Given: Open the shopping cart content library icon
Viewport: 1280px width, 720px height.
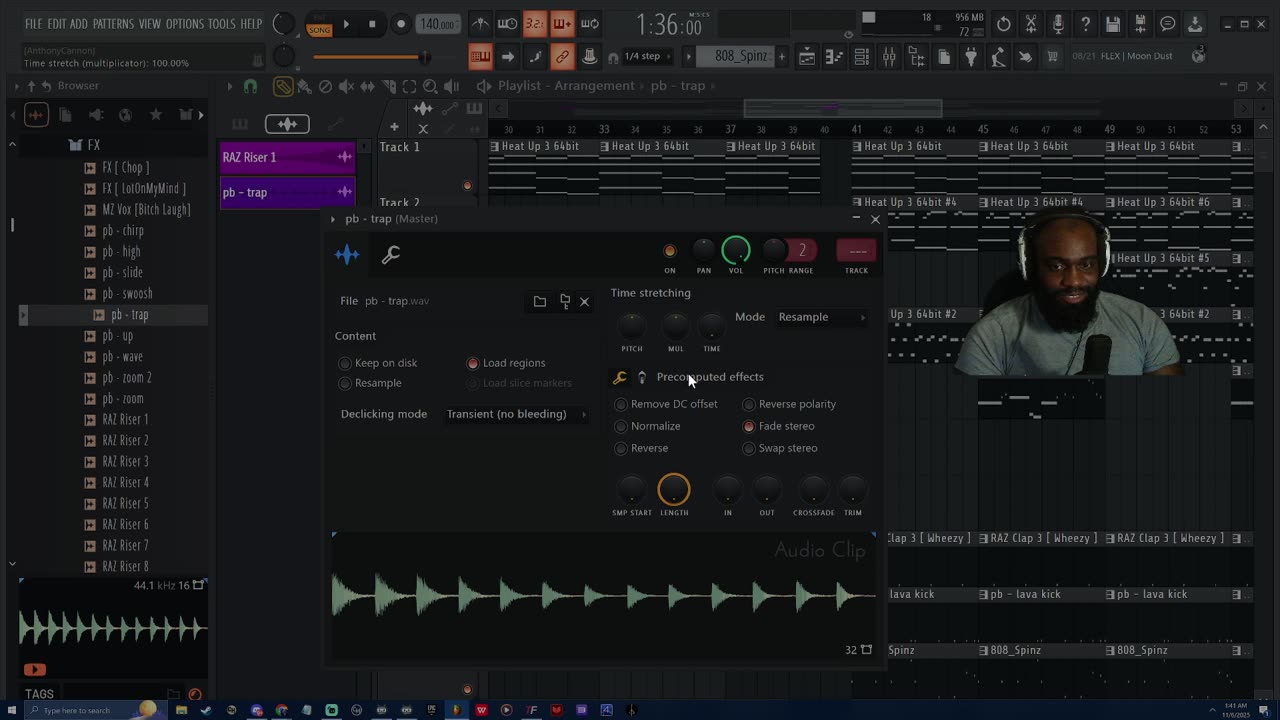Looking at the screenshot, I should point(1052,57).
